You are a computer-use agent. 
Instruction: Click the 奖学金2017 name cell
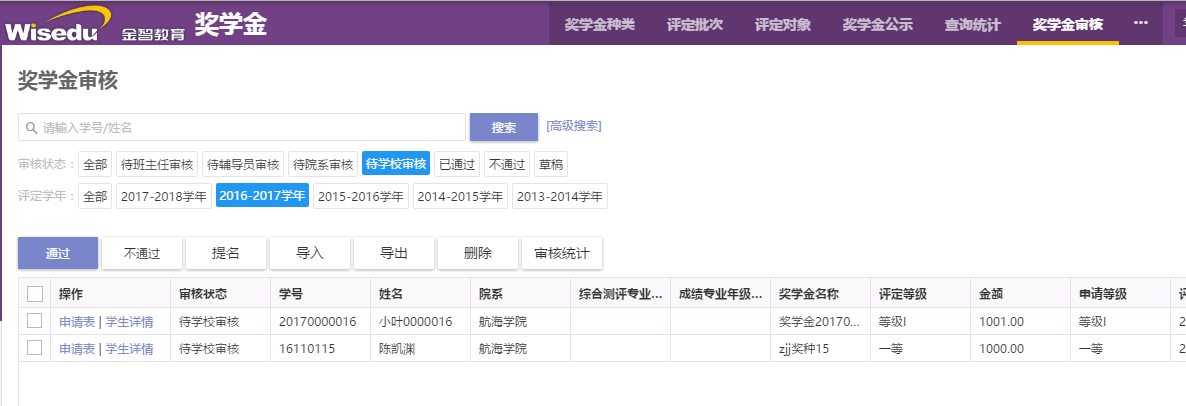pyautogui.click(x=820, y=321)
